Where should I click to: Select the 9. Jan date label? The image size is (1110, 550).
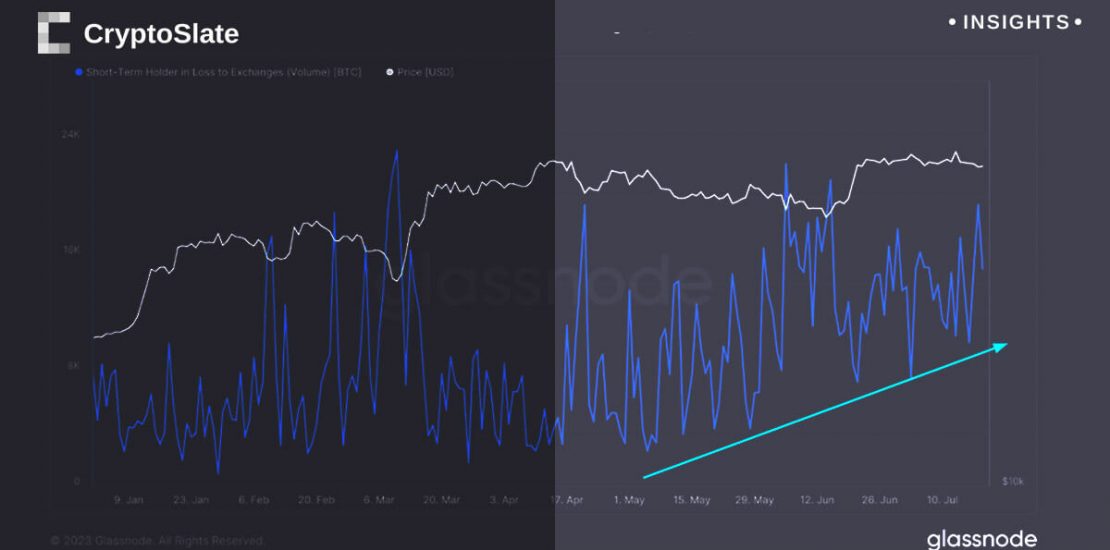(127, 499)
